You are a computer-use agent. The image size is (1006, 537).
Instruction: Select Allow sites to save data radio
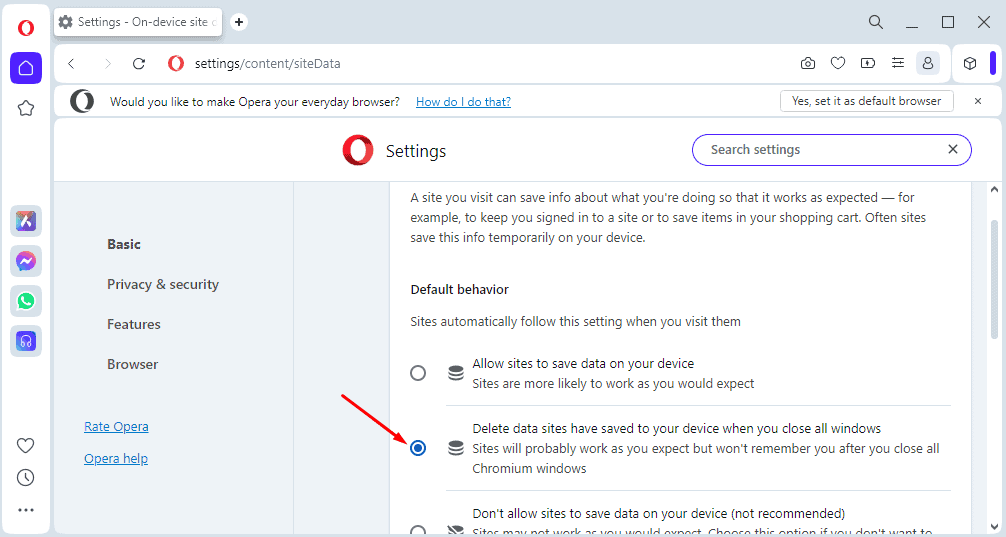(418, 373)
